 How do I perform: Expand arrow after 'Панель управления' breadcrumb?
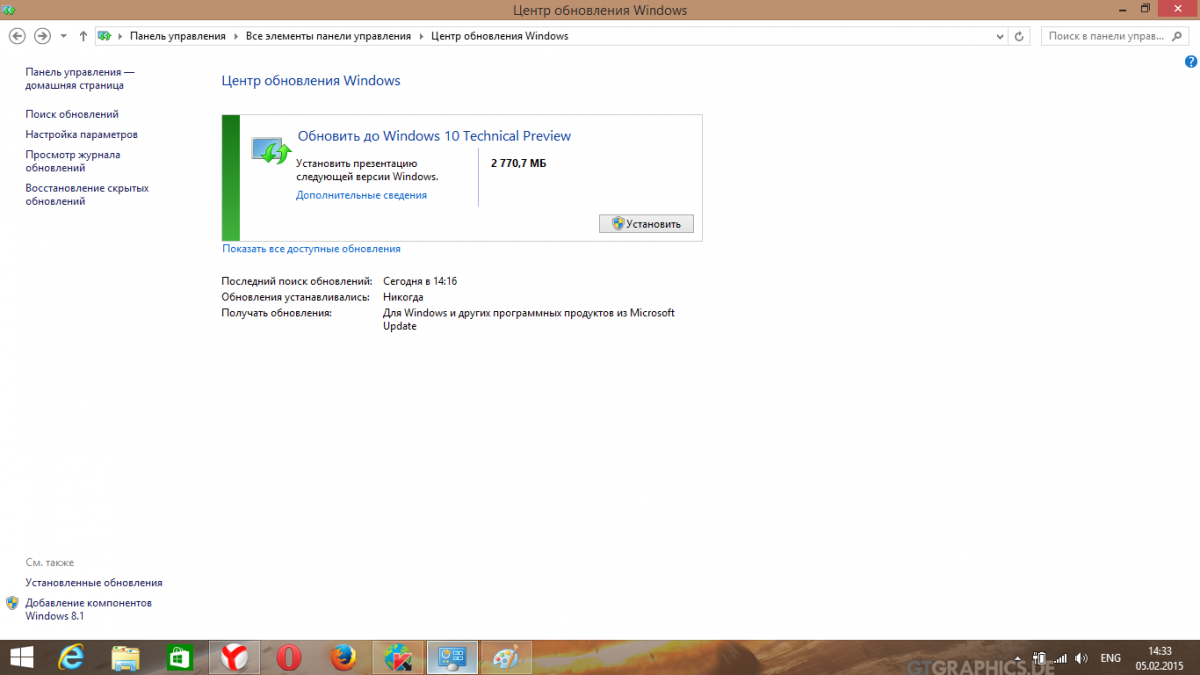tap(236, 36)
